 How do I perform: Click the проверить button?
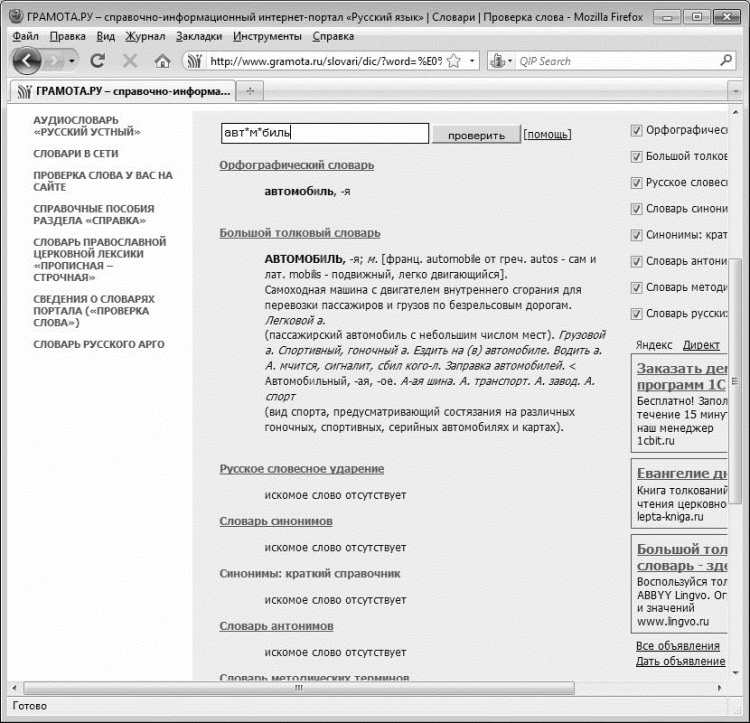[x=476, y=135]
